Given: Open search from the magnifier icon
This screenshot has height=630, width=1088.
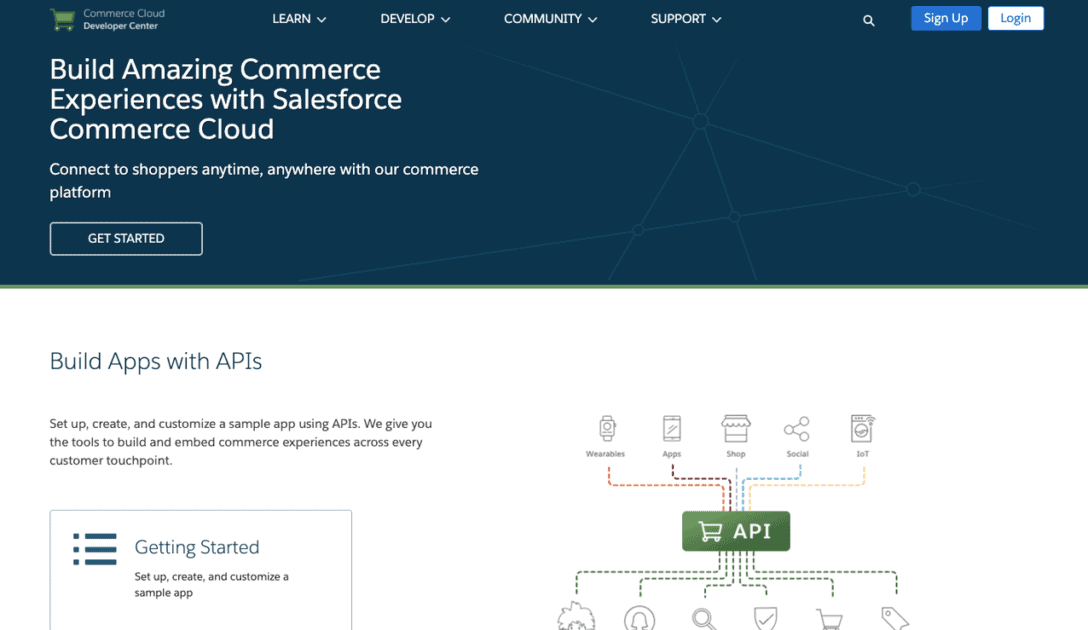Looking at the screenshot, I should click(x=868, y=19).
